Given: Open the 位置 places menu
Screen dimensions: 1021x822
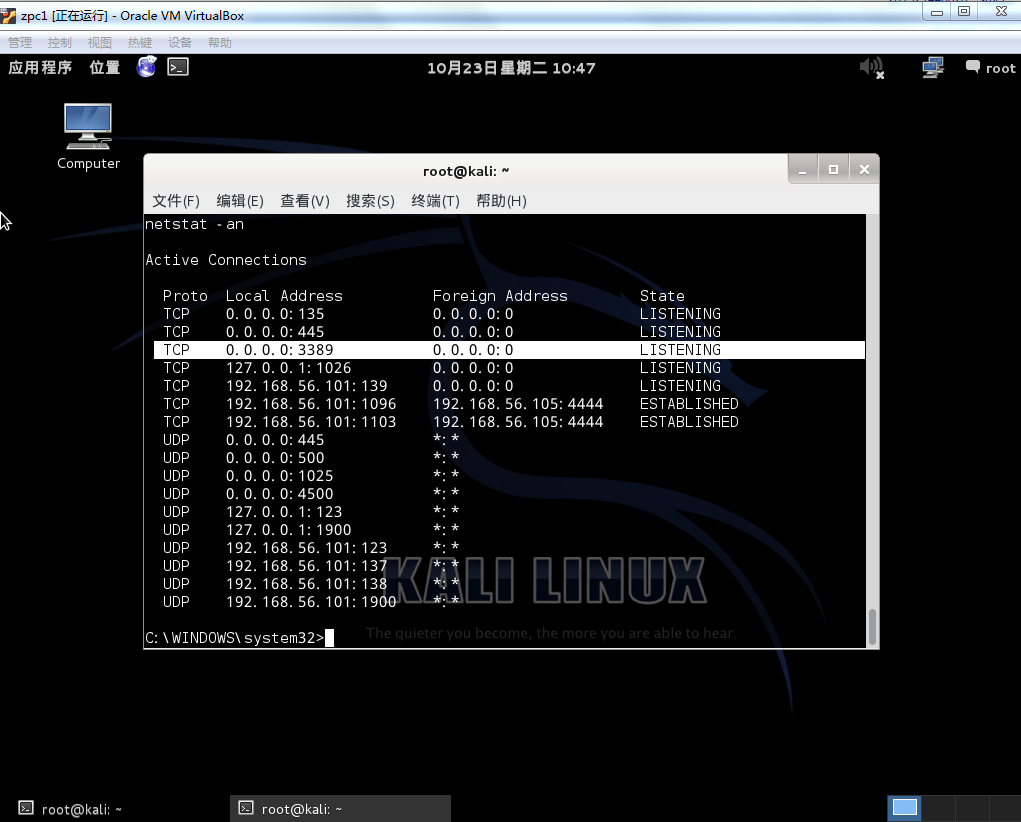Looking at the screenshot, I should coord(105,68).
